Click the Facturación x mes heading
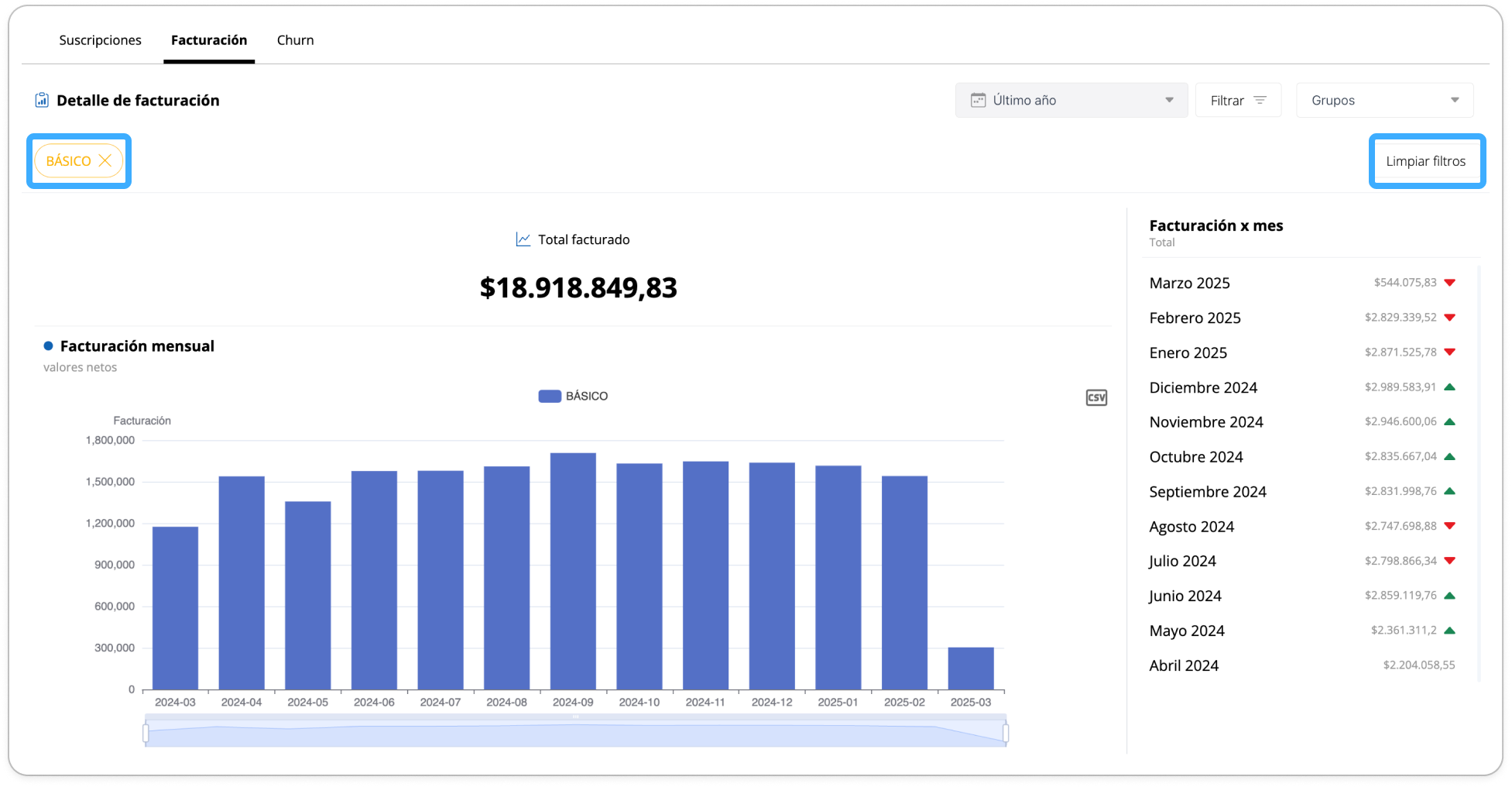Viewport: 1512px width, 787px height. point(1215,225)
